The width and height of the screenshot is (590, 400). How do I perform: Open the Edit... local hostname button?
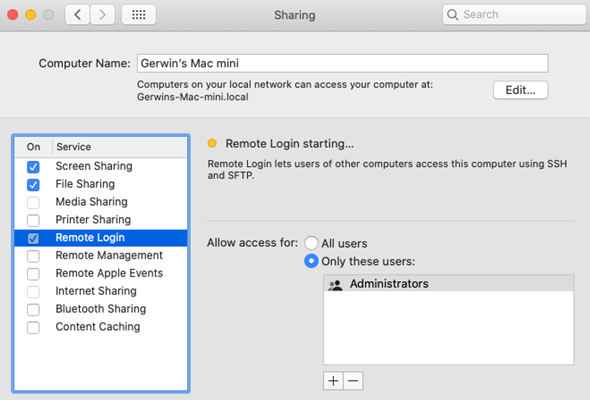[520, 90]
